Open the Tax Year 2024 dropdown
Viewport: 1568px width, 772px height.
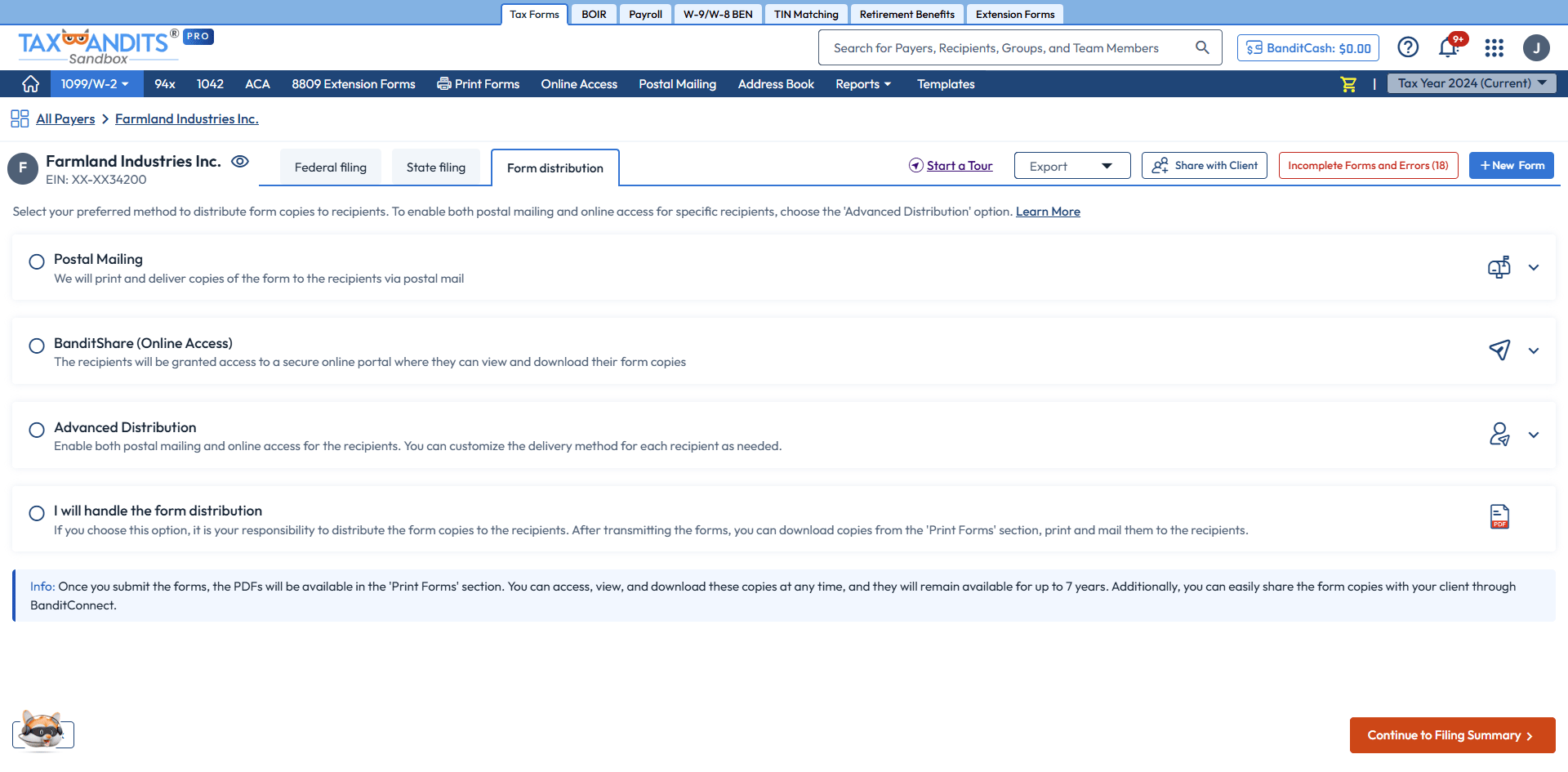pos(1472,83)
